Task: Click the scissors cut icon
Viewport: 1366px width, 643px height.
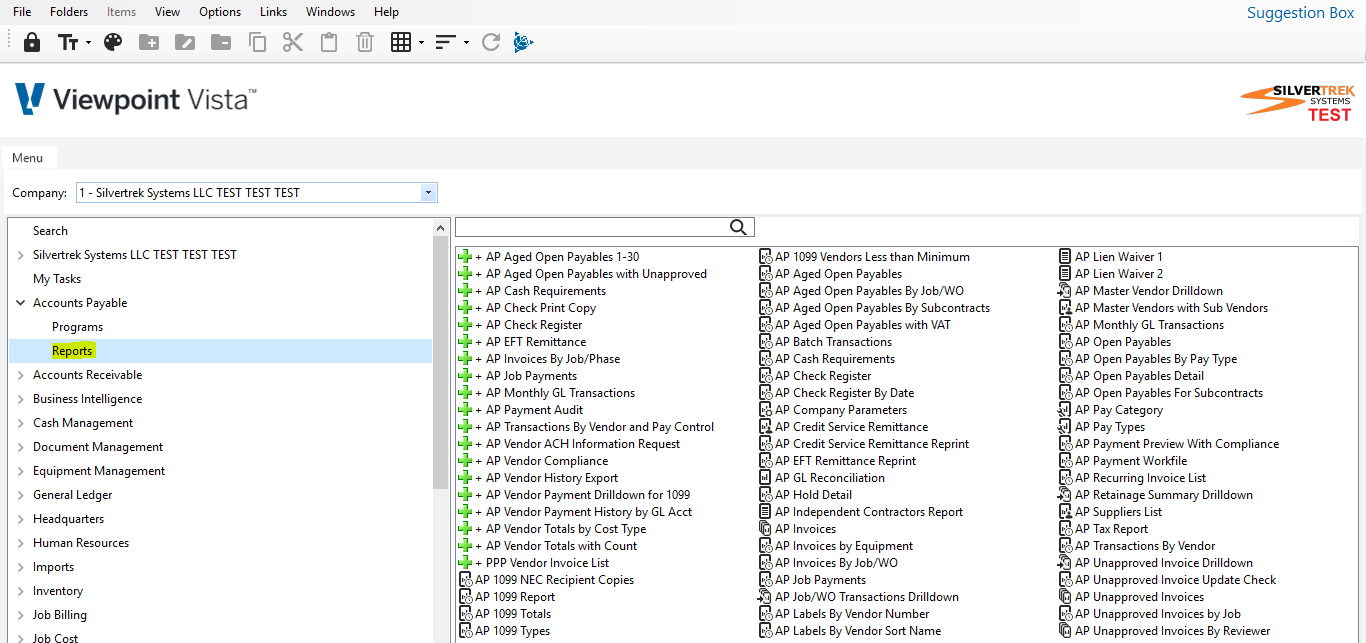Action: pos(292,42)
